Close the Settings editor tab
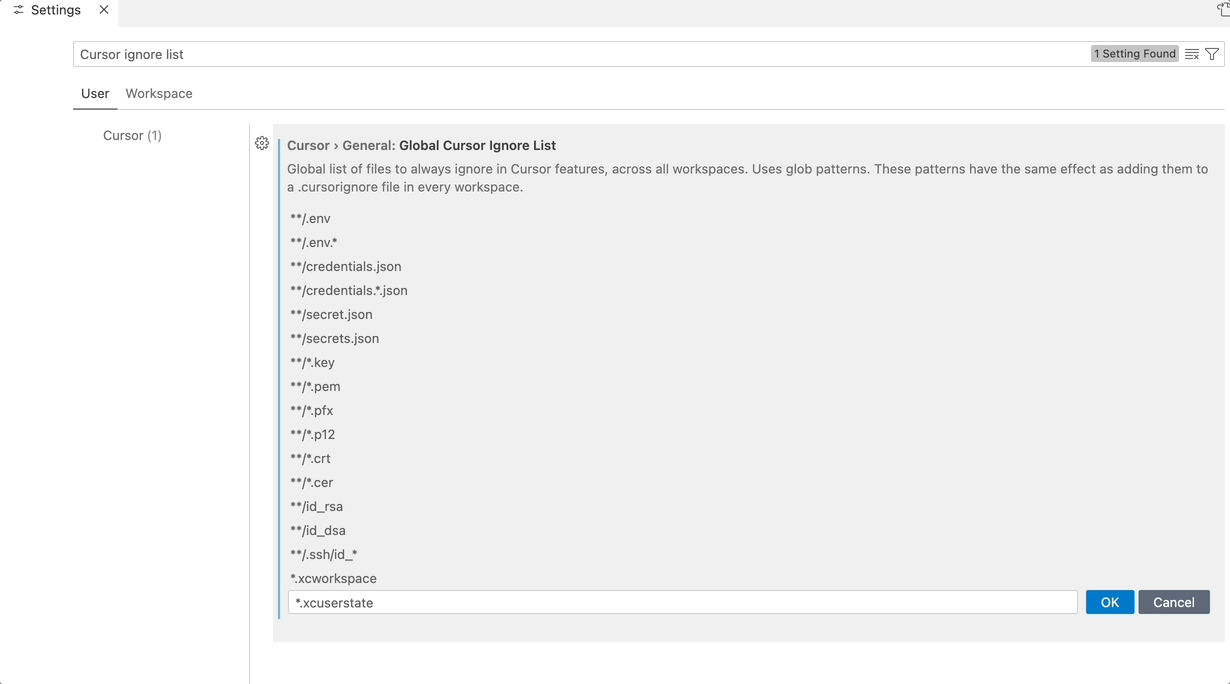 pyautogui.click(x=104, y=10)
